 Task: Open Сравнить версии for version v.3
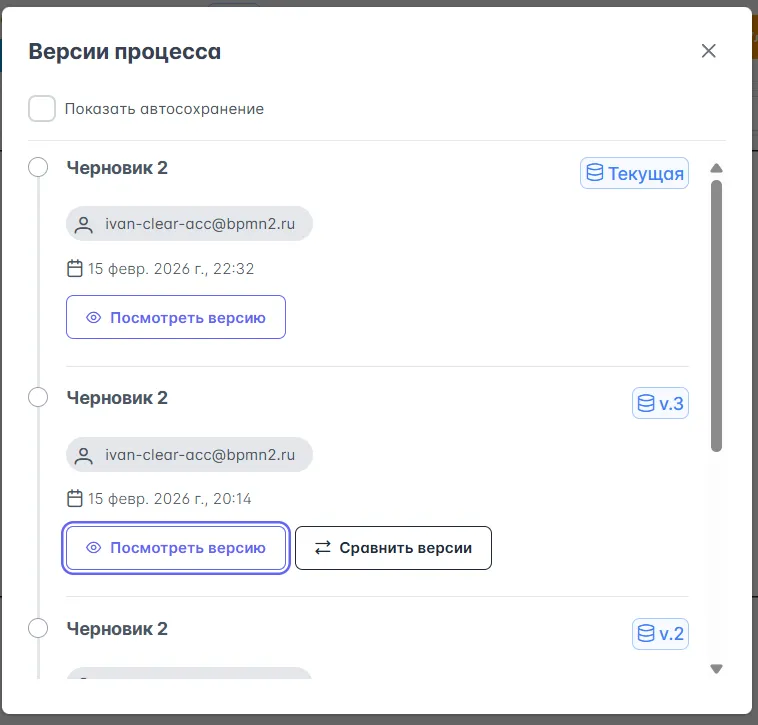coord(393,548)
